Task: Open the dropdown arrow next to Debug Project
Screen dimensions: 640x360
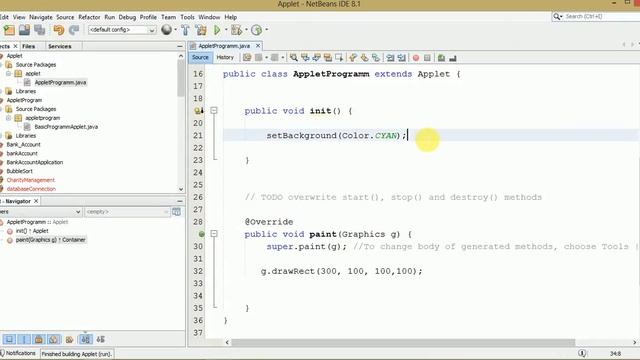Action: coord(246,30)
